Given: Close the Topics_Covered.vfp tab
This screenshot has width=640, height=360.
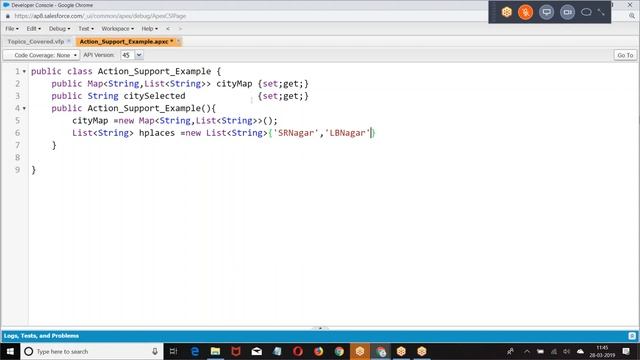Looking at the screenshot, I should (x=69, y=41).
